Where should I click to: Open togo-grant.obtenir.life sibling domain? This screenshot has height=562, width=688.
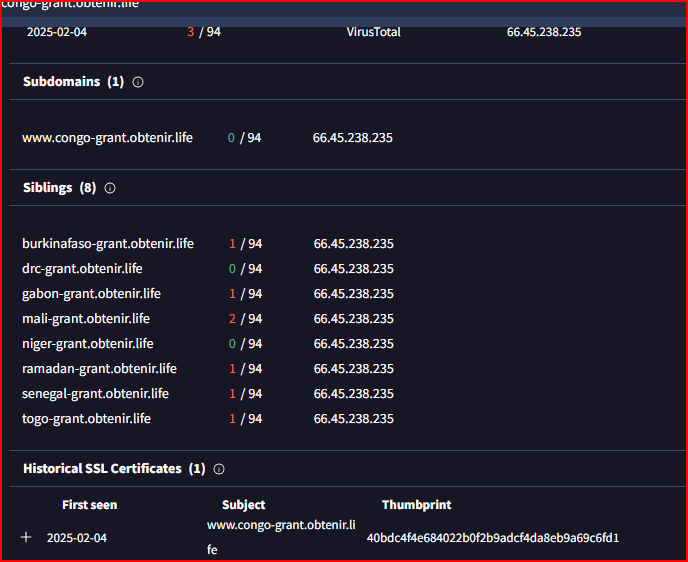(86, 419)
